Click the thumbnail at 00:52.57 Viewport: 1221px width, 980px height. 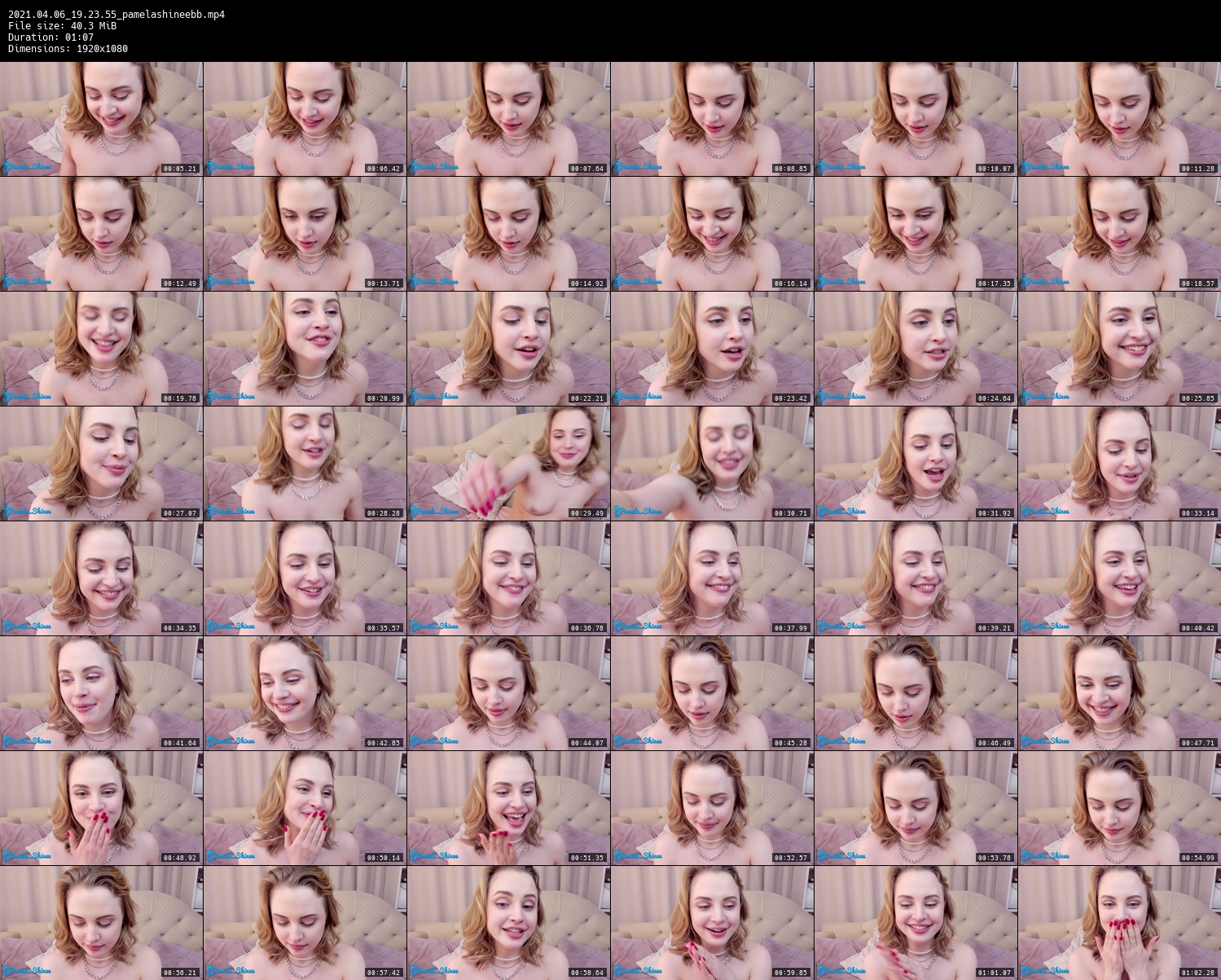coord(712,808)
